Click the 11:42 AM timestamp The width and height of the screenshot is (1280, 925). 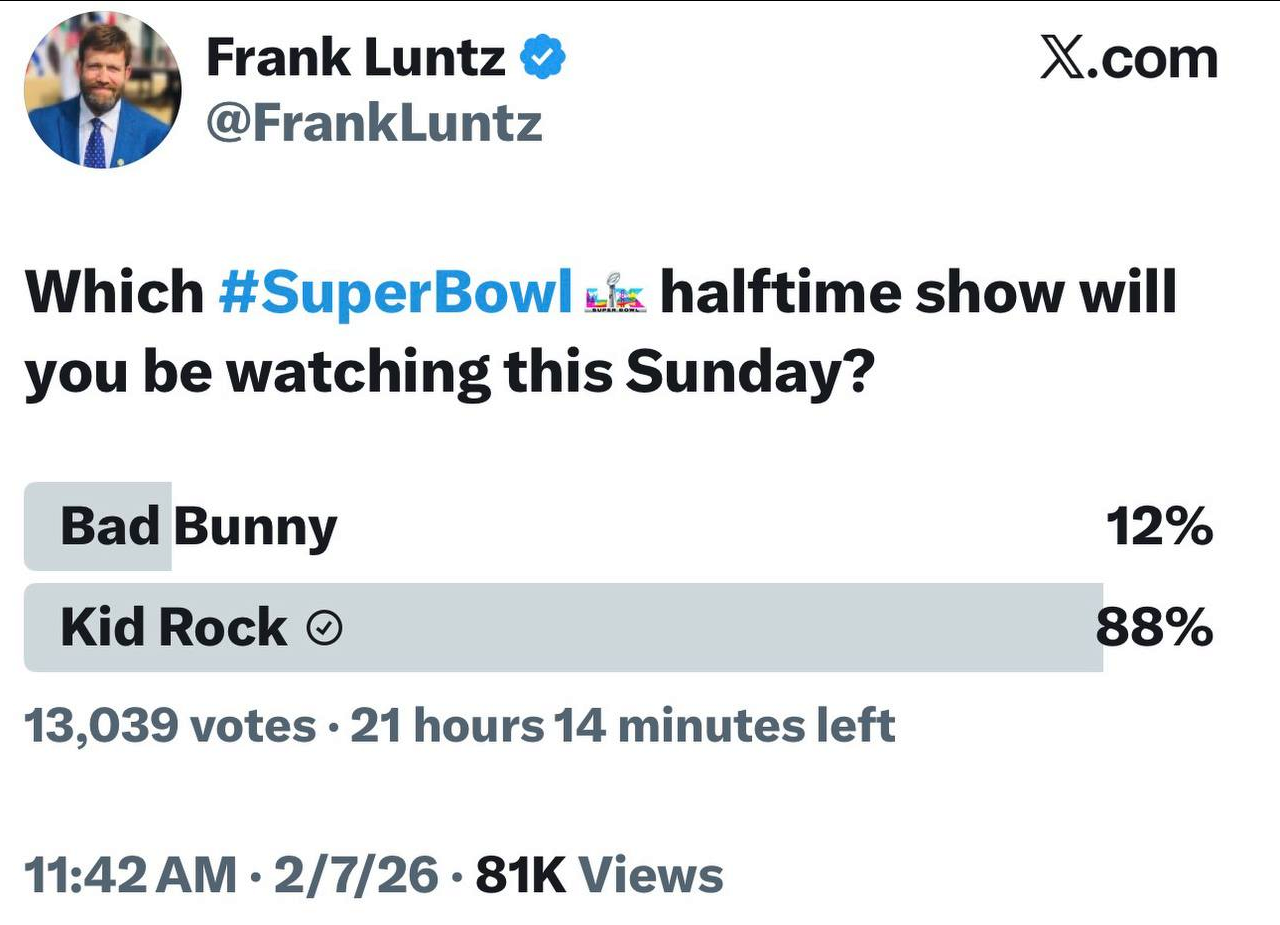tap(130, 875)
